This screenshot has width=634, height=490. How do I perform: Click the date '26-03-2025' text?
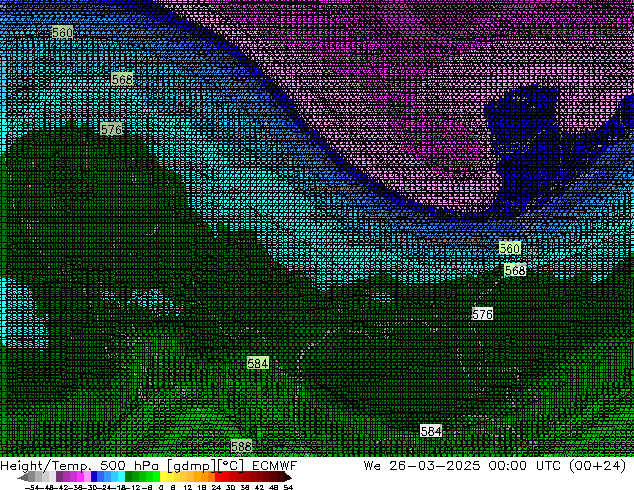pyautogui.click(x=435, y=466)
